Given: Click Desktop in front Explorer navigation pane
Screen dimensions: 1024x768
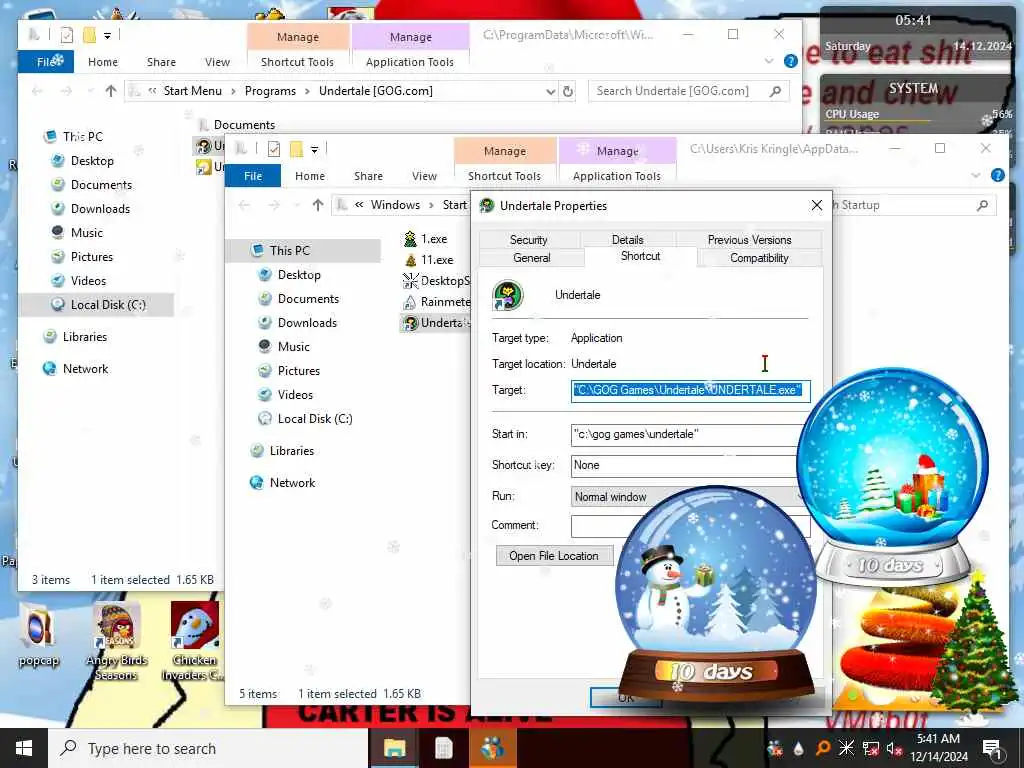Looking at the screenshot, I should click(298, 275).
